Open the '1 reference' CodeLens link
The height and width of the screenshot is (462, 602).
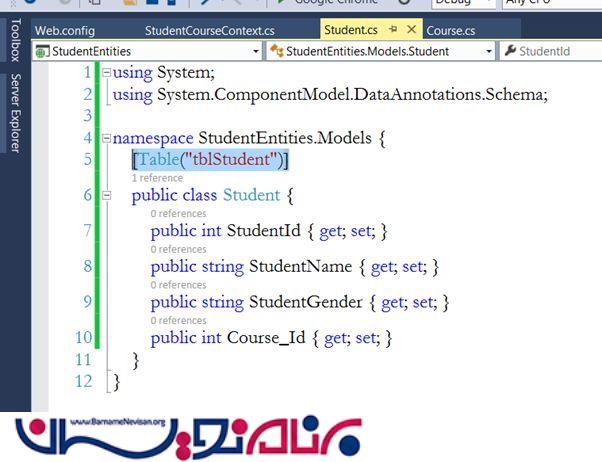(x=157, y=178)
